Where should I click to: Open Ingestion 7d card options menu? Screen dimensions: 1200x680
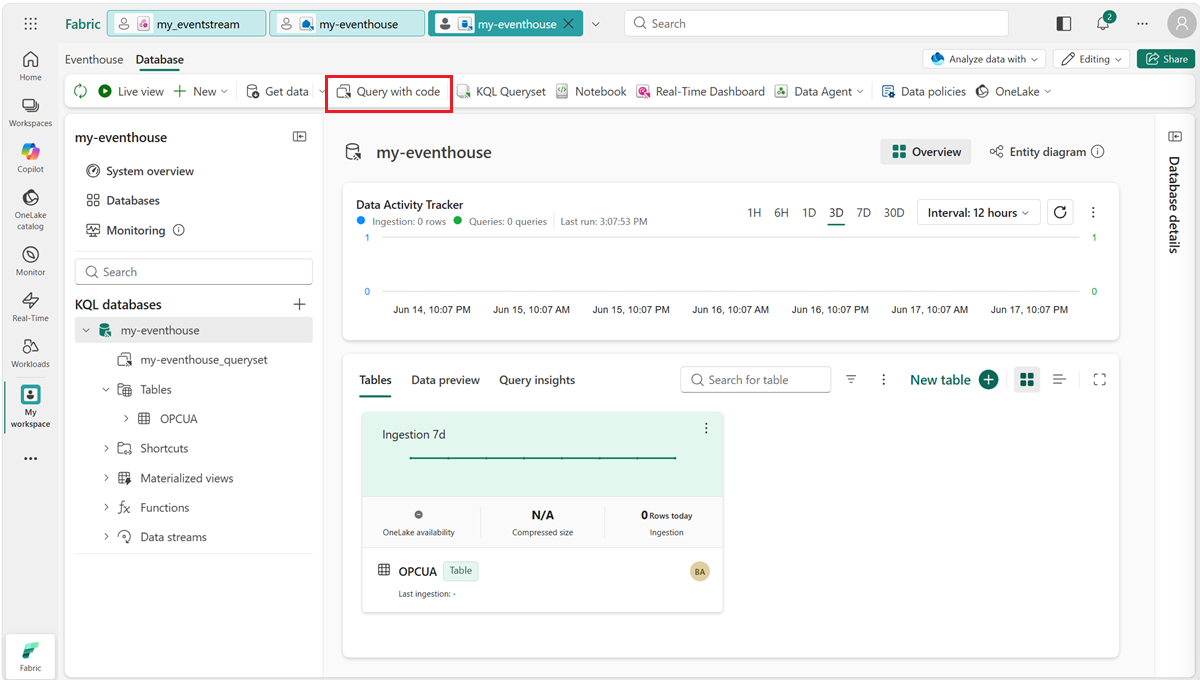tap(706, 428)
